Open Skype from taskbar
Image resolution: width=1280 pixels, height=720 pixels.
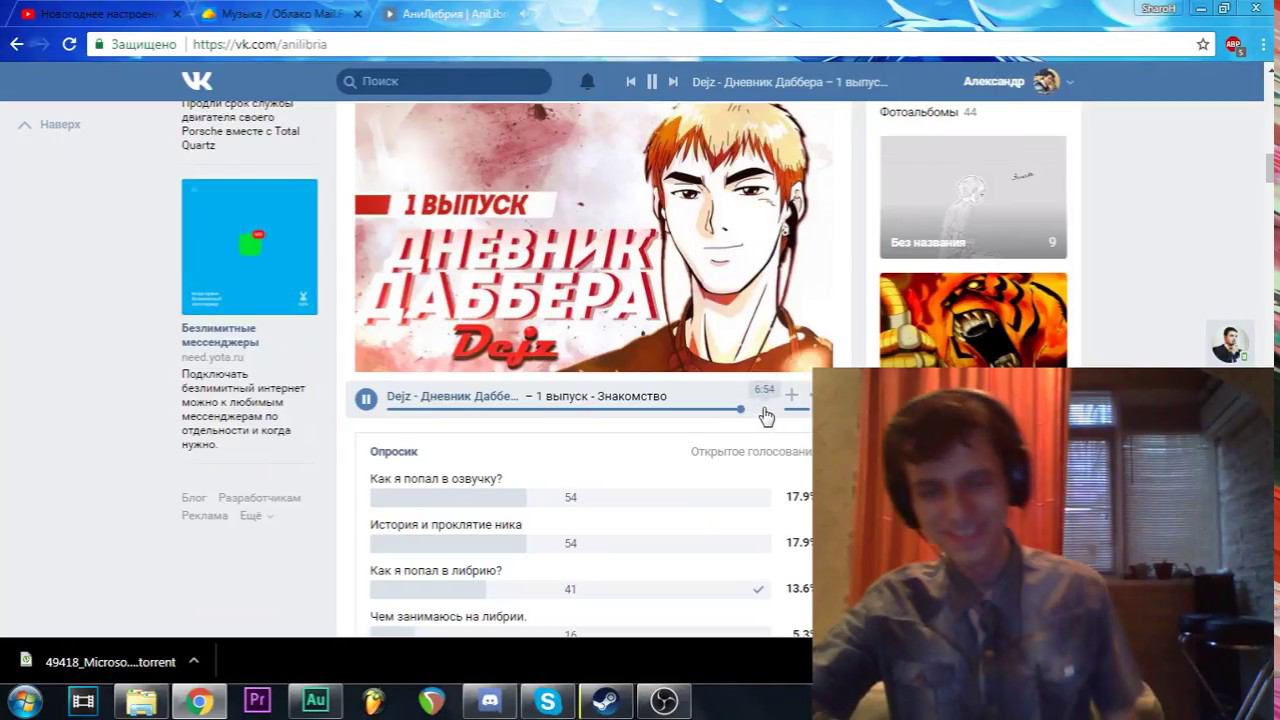(547, 702)
